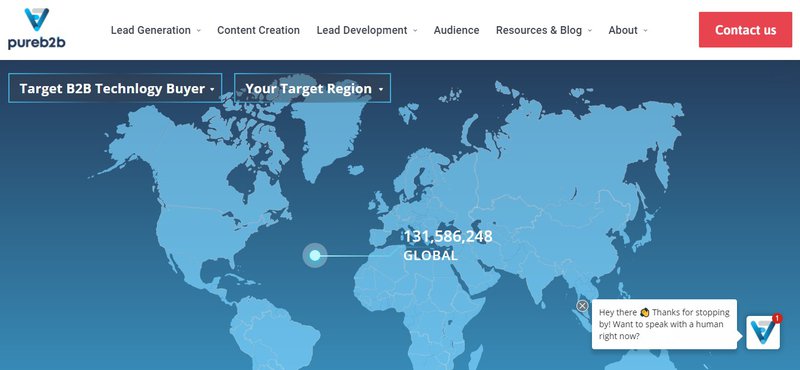Open the Audience page

(456, 30)
